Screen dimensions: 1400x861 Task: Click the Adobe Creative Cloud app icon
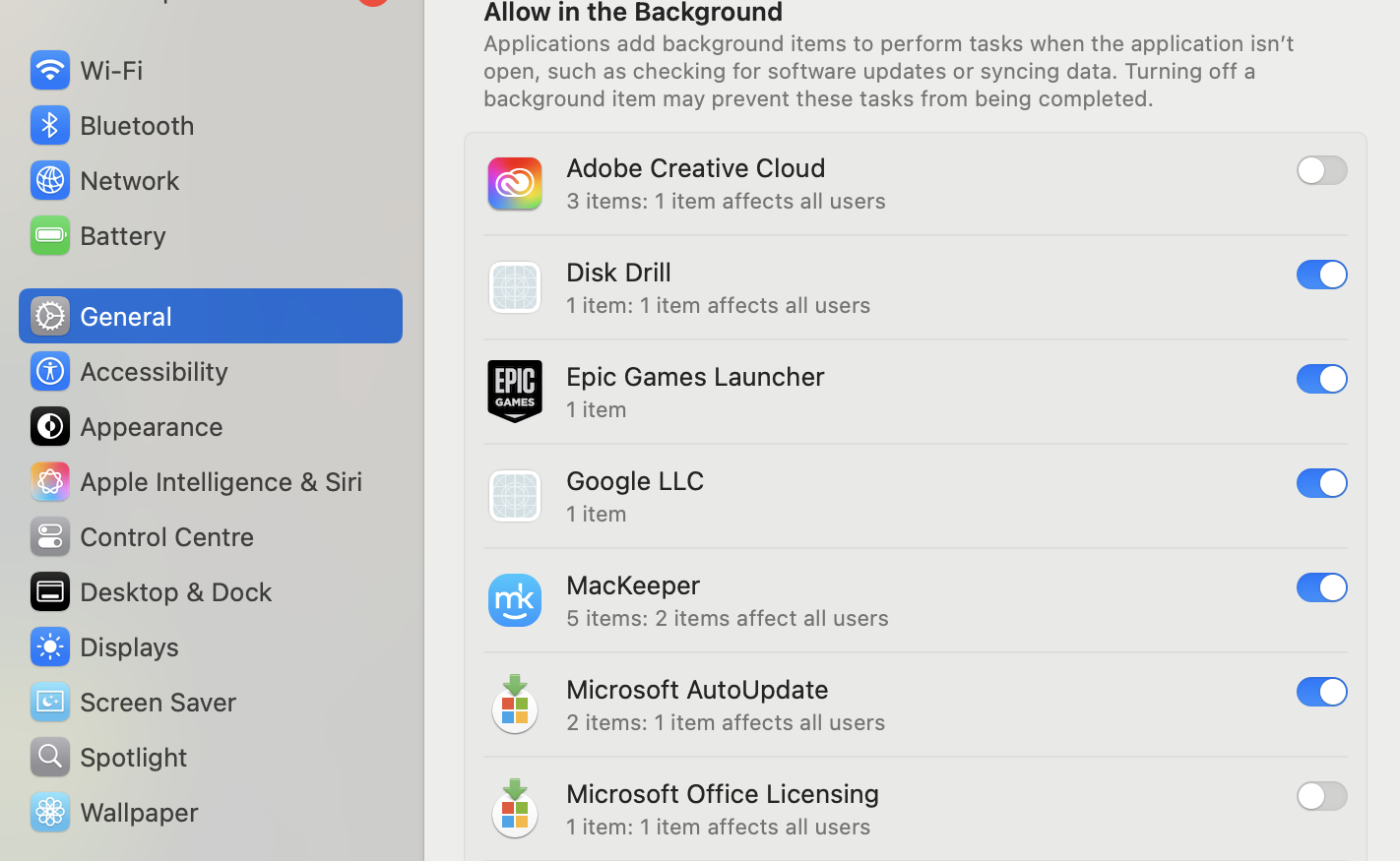pos(514,183)
